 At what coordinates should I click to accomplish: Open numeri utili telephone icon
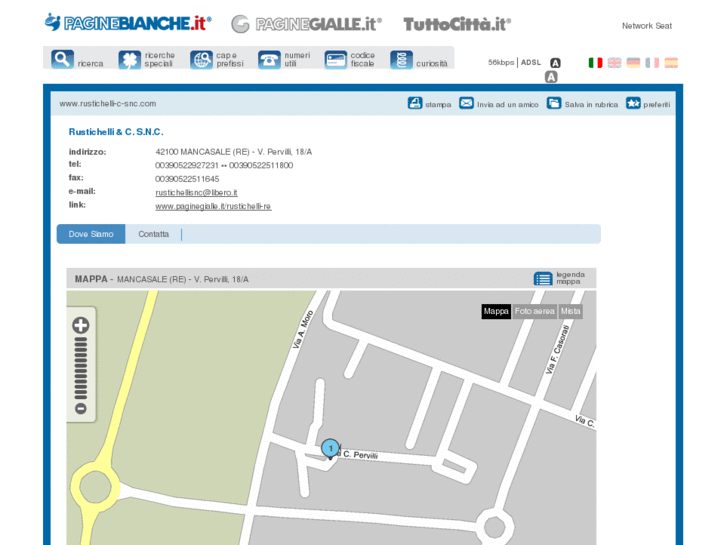pyautogui.click(x=269, y=60)
